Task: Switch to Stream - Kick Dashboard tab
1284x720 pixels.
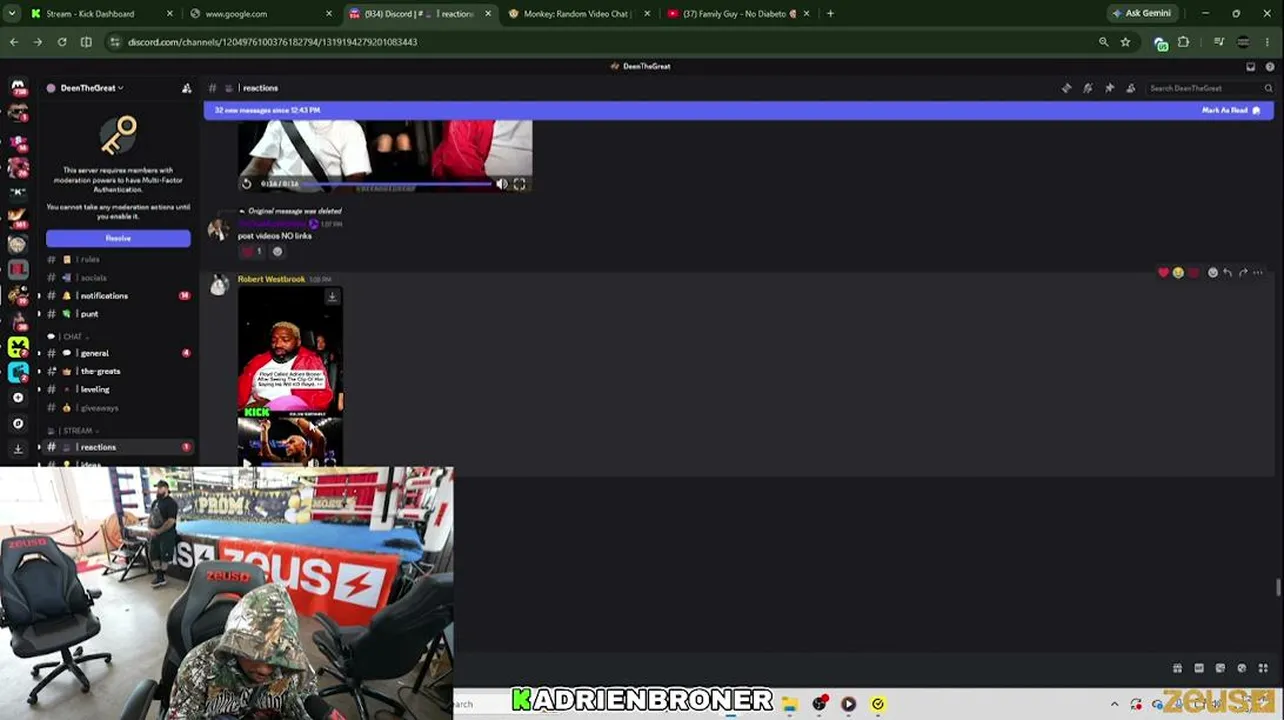Action: click(x=102, y=14)
